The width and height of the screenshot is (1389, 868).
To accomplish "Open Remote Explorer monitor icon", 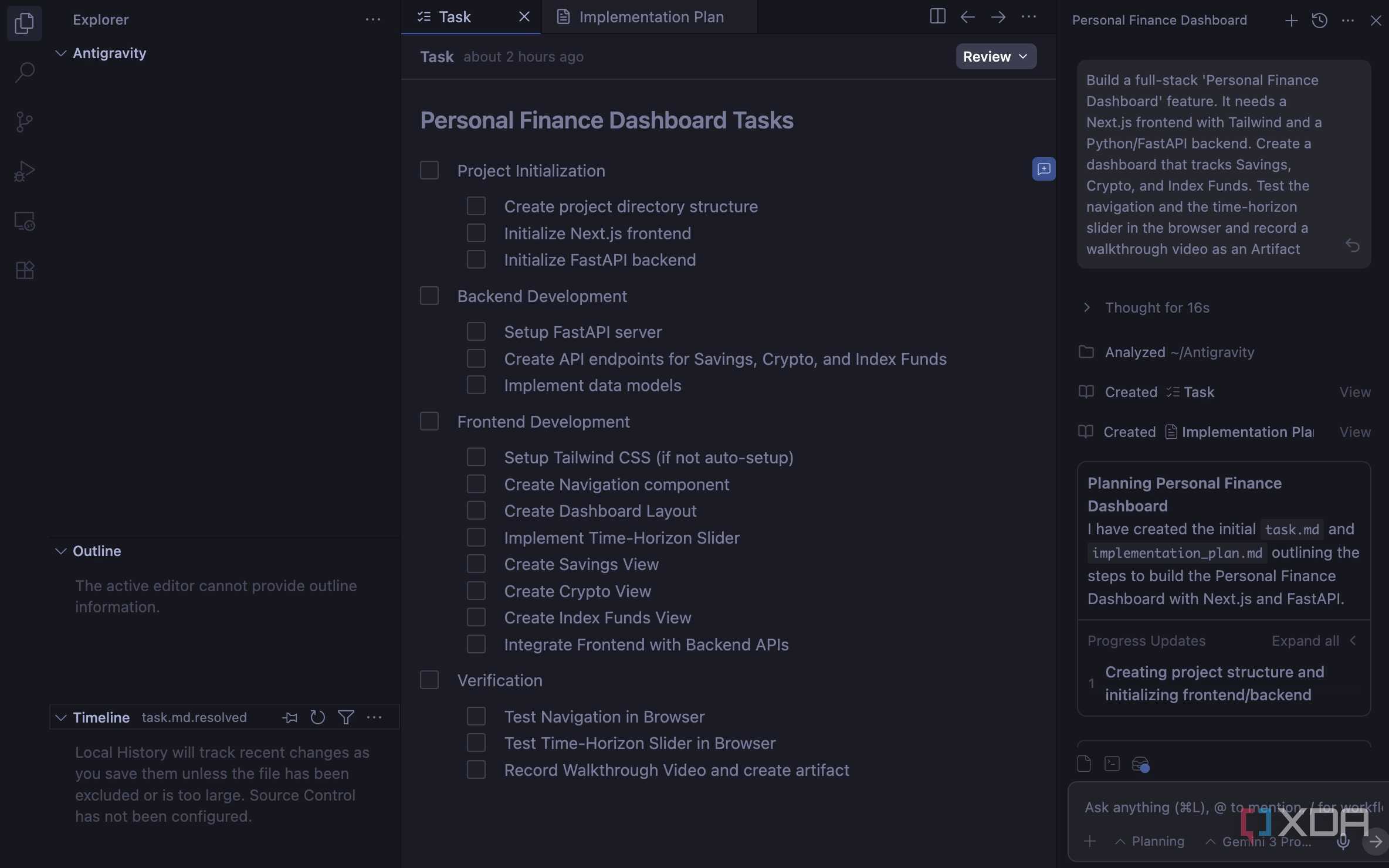I will point(24,221).
